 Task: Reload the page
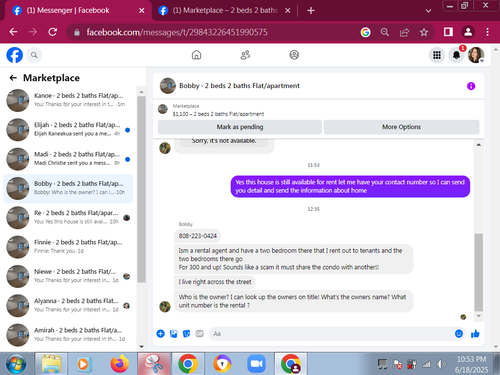point(53,32)
